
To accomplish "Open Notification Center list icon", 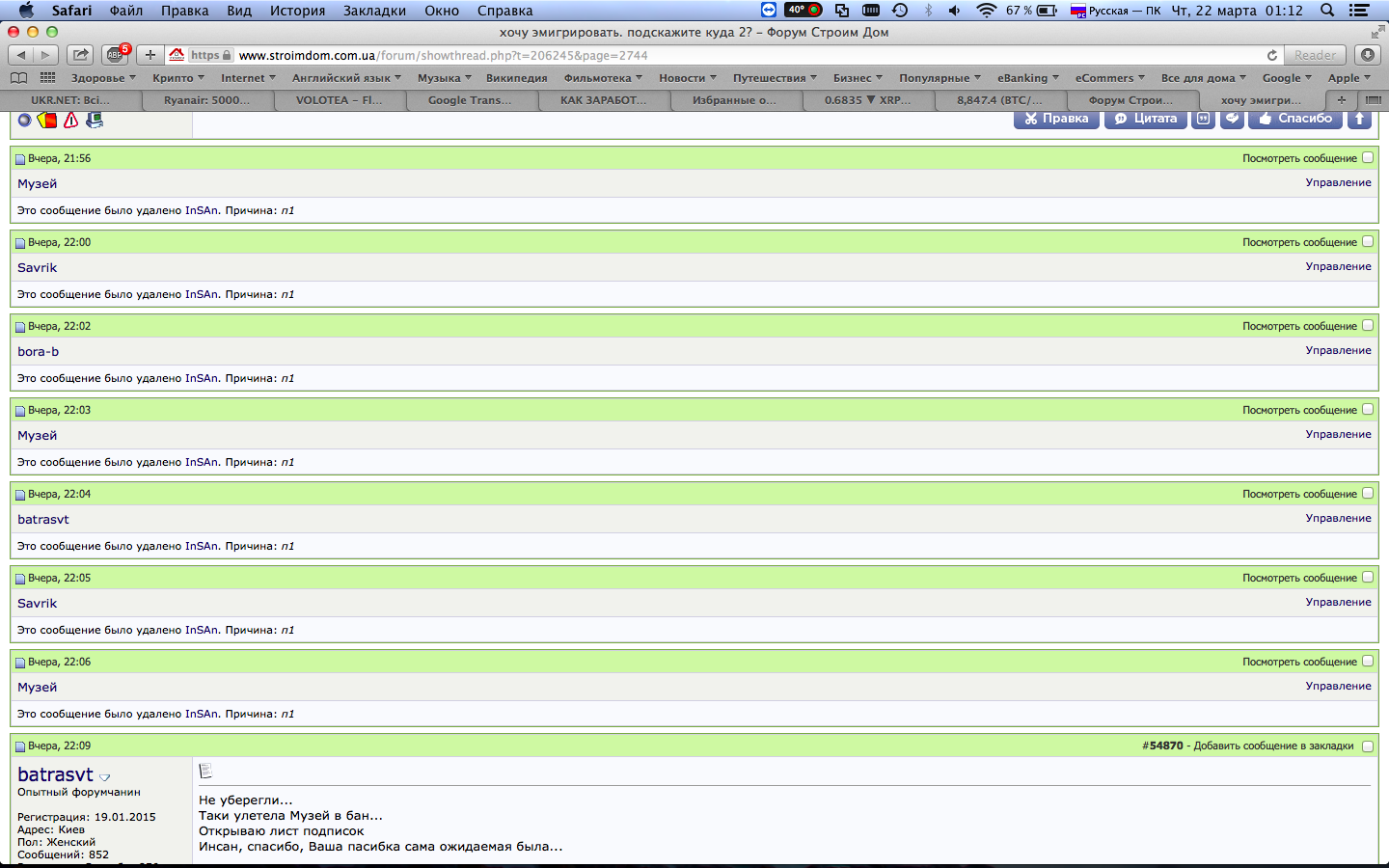I will [1359, 11].
